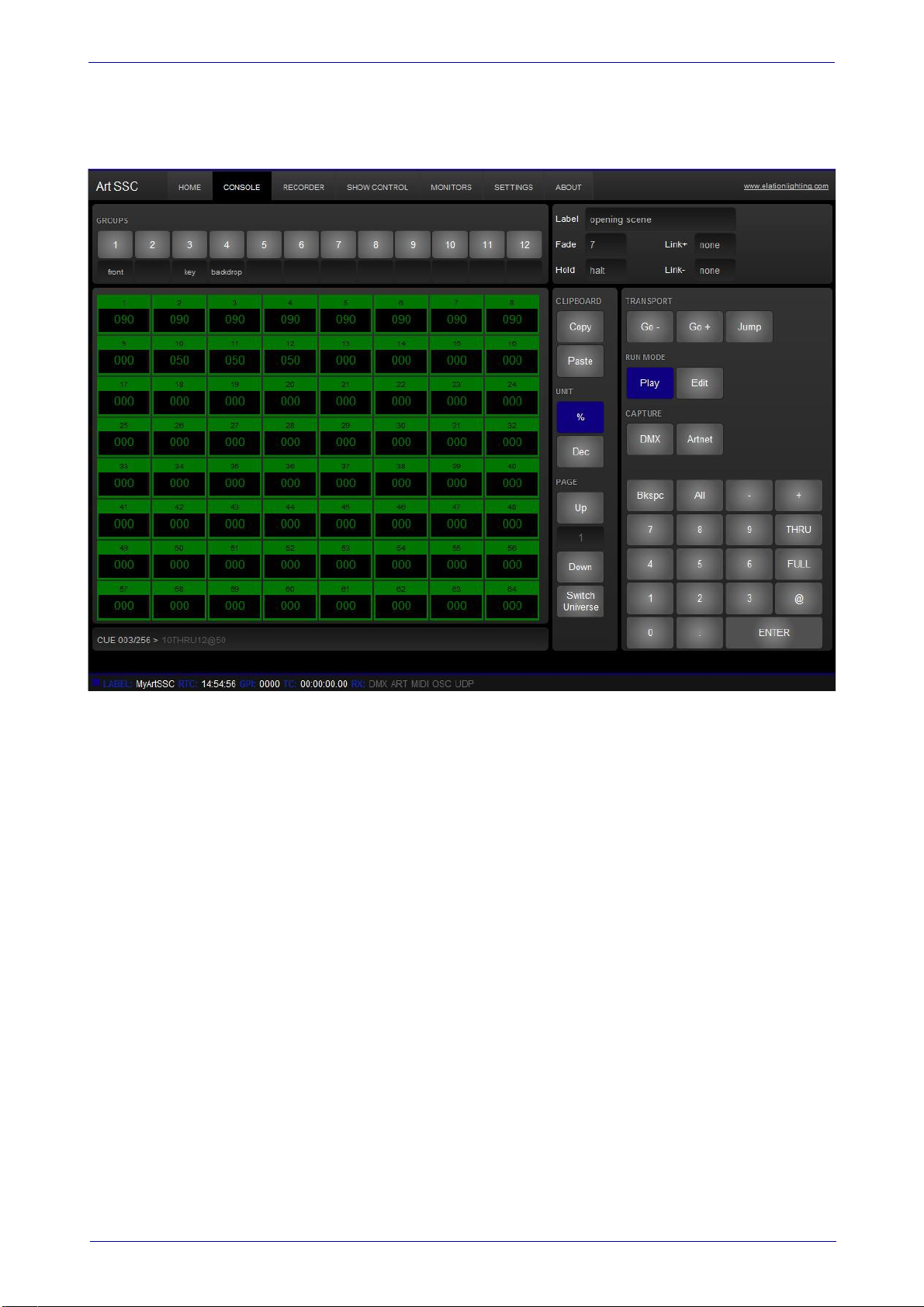Viewport: 924px width, 1307px height.
Task: Set unit to percent (%)
Action: click(580, 417)
